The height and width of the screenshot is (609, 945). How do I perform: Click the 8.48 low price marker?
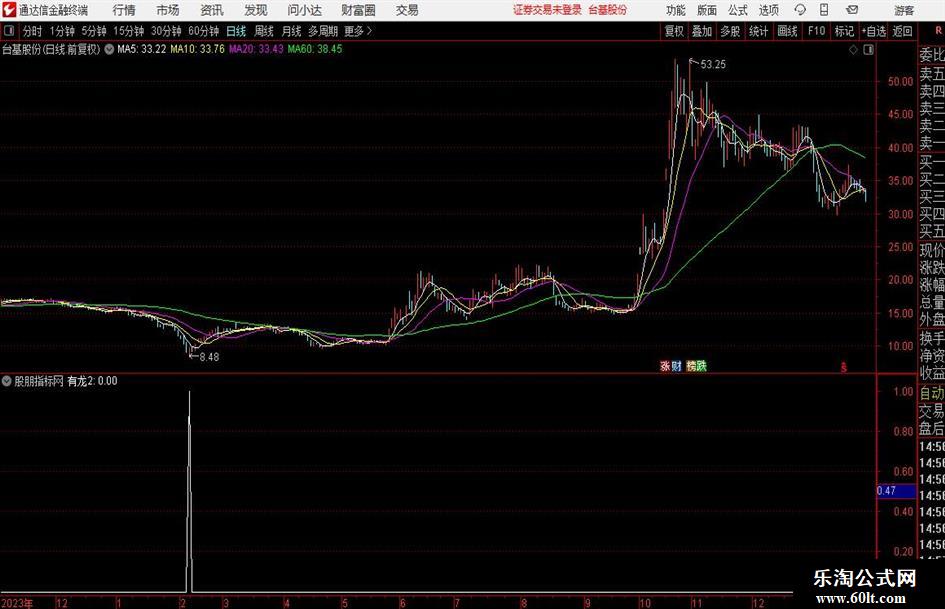click(209, 357)
